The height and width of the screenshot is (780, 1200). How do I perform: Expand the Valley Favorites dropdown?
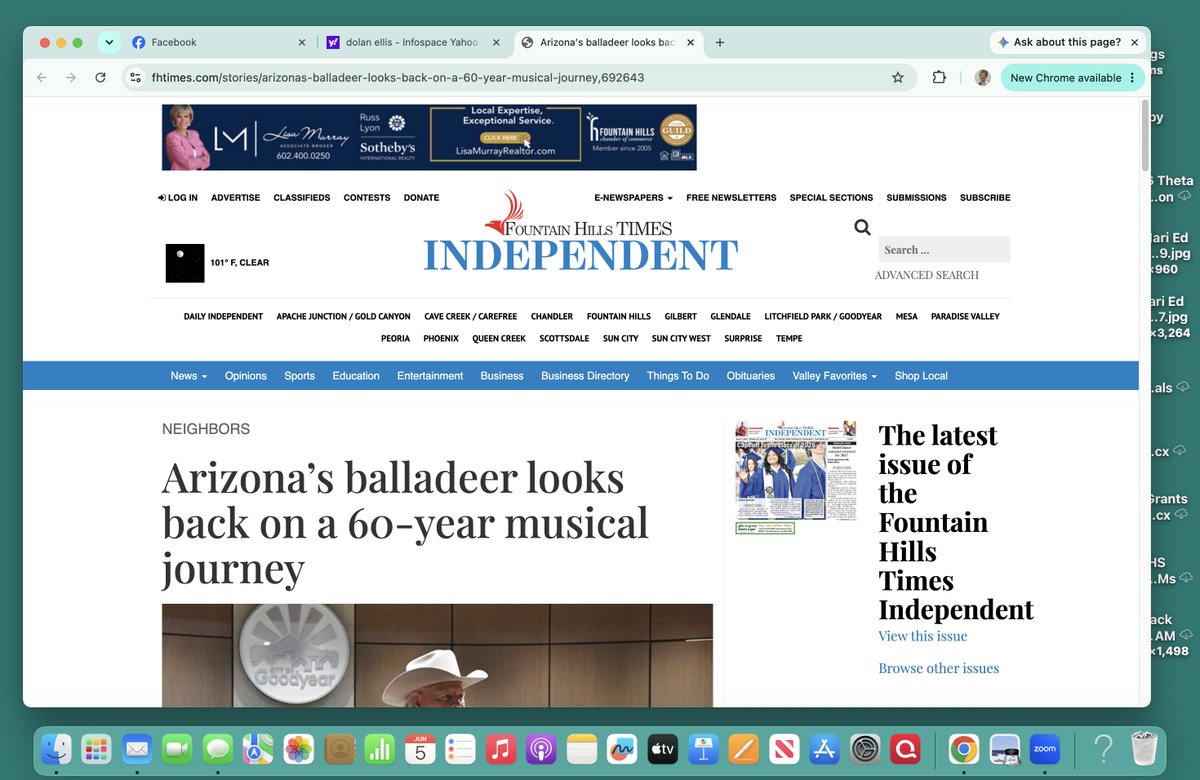pos(834,376)
